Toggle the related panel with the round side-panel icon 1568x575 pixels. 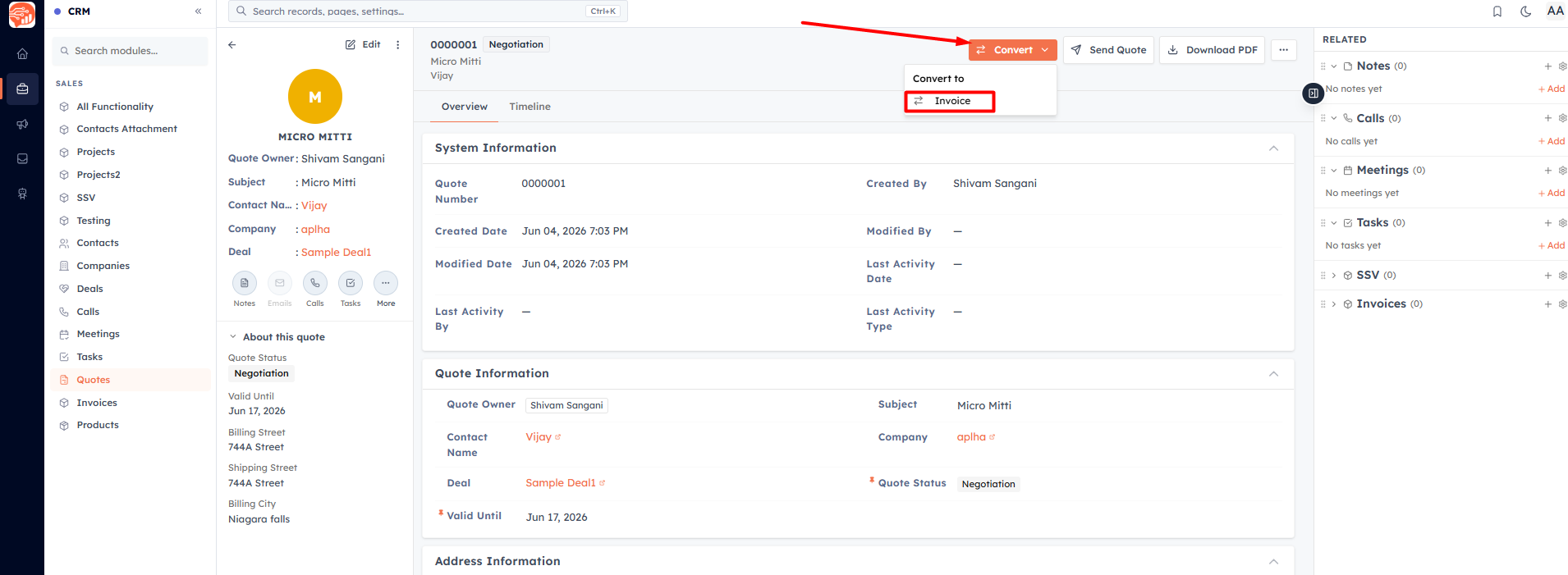click(1314, 94)
